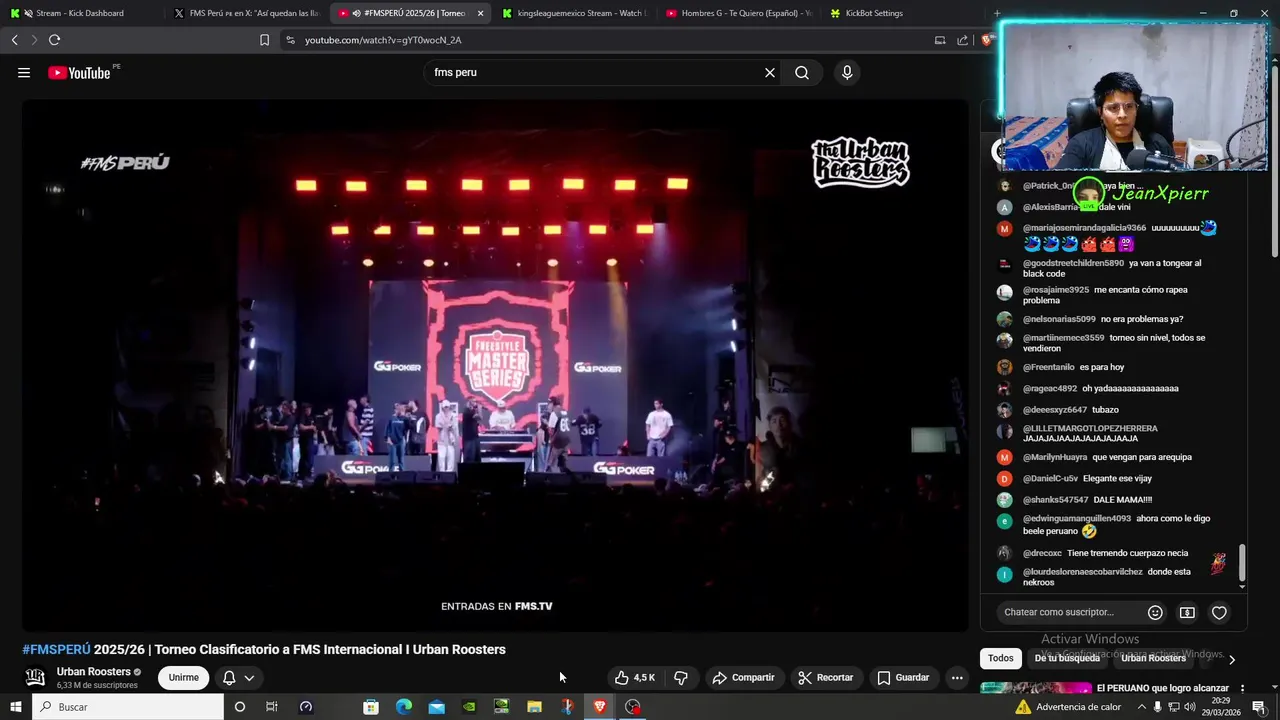The height and width of the screenshot is (720, 1280).
Task: Switch to FMS Perú on X tab
Action: point(246,13)
